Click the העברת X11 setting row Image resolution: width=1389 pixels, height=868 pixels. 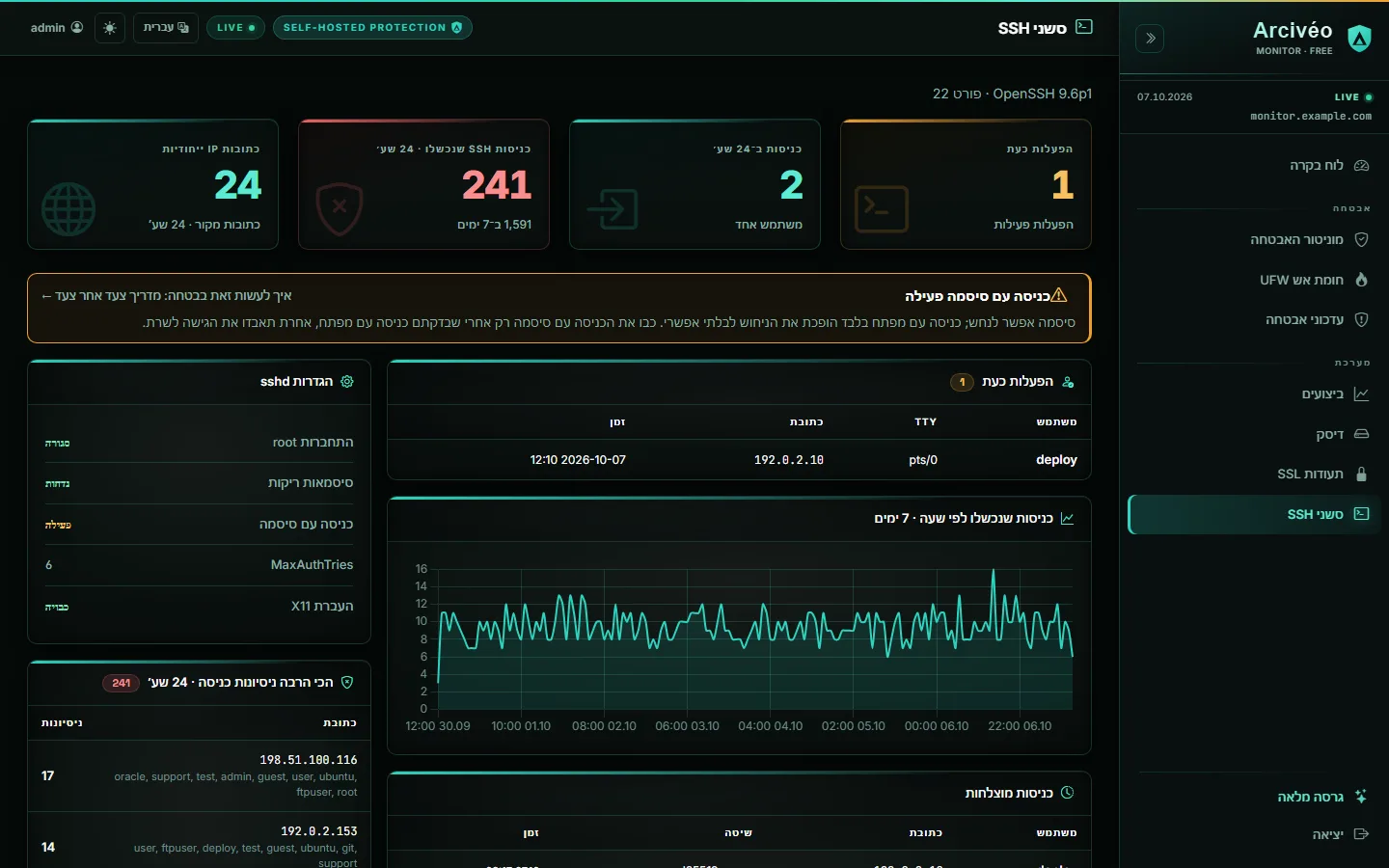[199, 607]
